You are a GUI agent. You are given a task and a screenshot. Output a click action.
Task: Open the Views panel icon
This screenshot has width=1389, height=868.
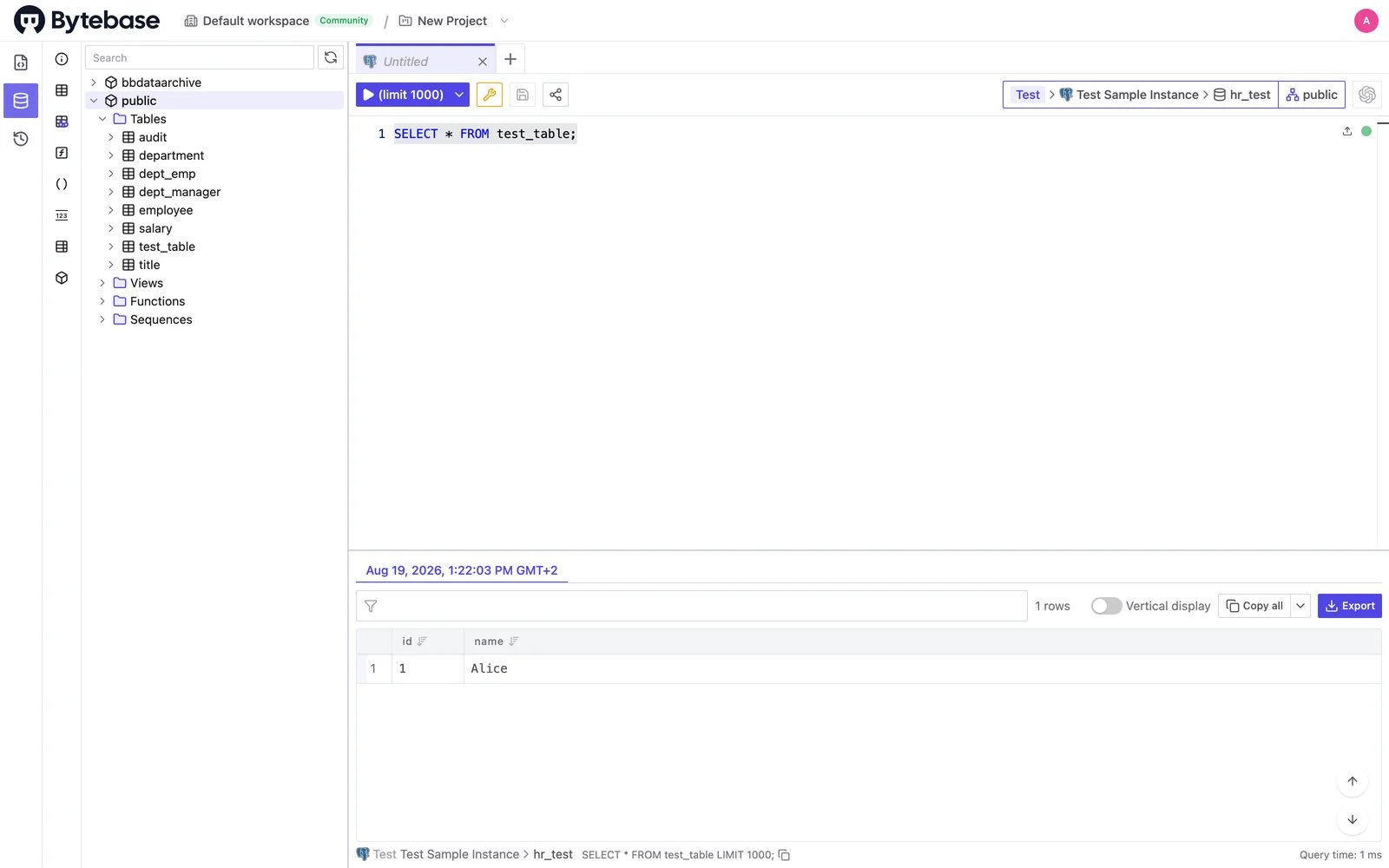pos(62,122)
